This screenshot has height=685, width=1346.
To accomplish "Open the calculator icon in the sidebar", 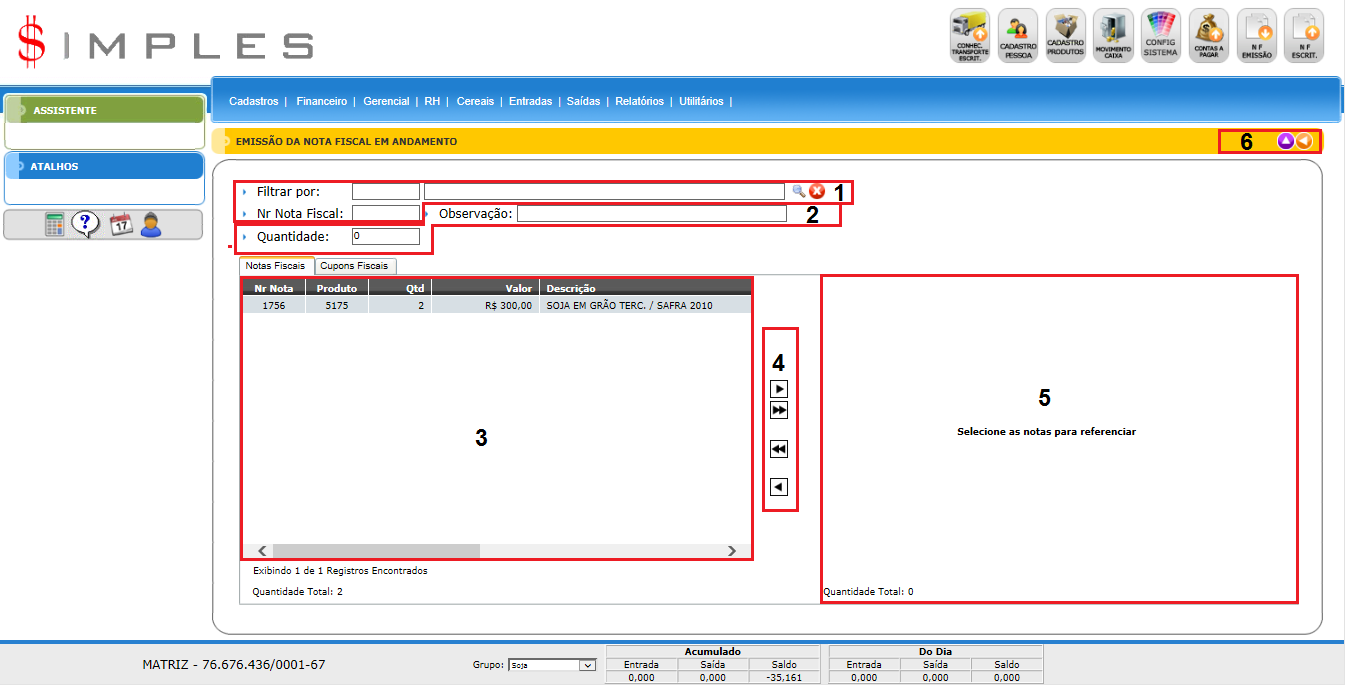I will (x=55, y=225).
